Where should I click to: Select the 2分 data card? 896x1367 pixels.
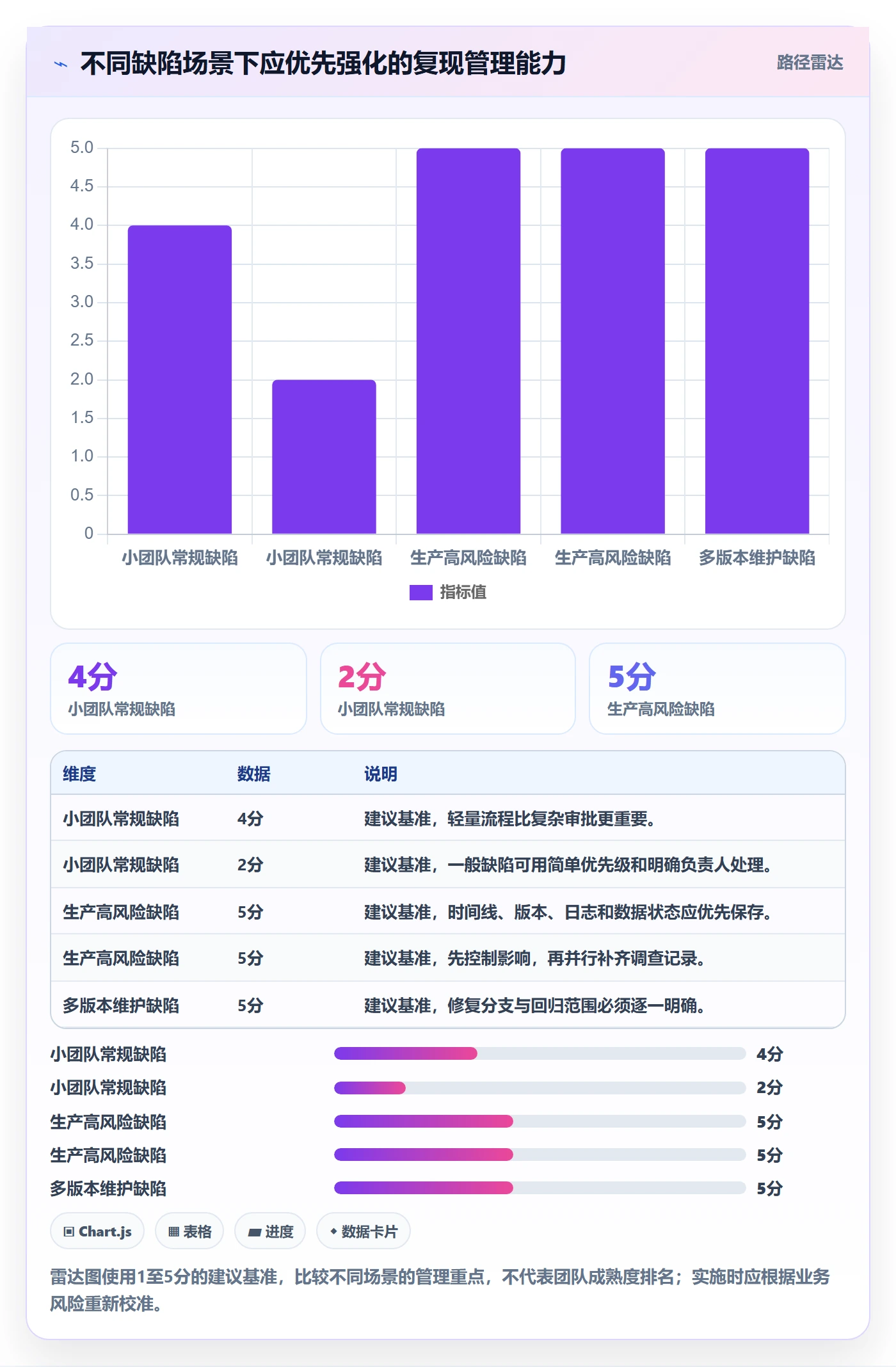tap(448, 689)
